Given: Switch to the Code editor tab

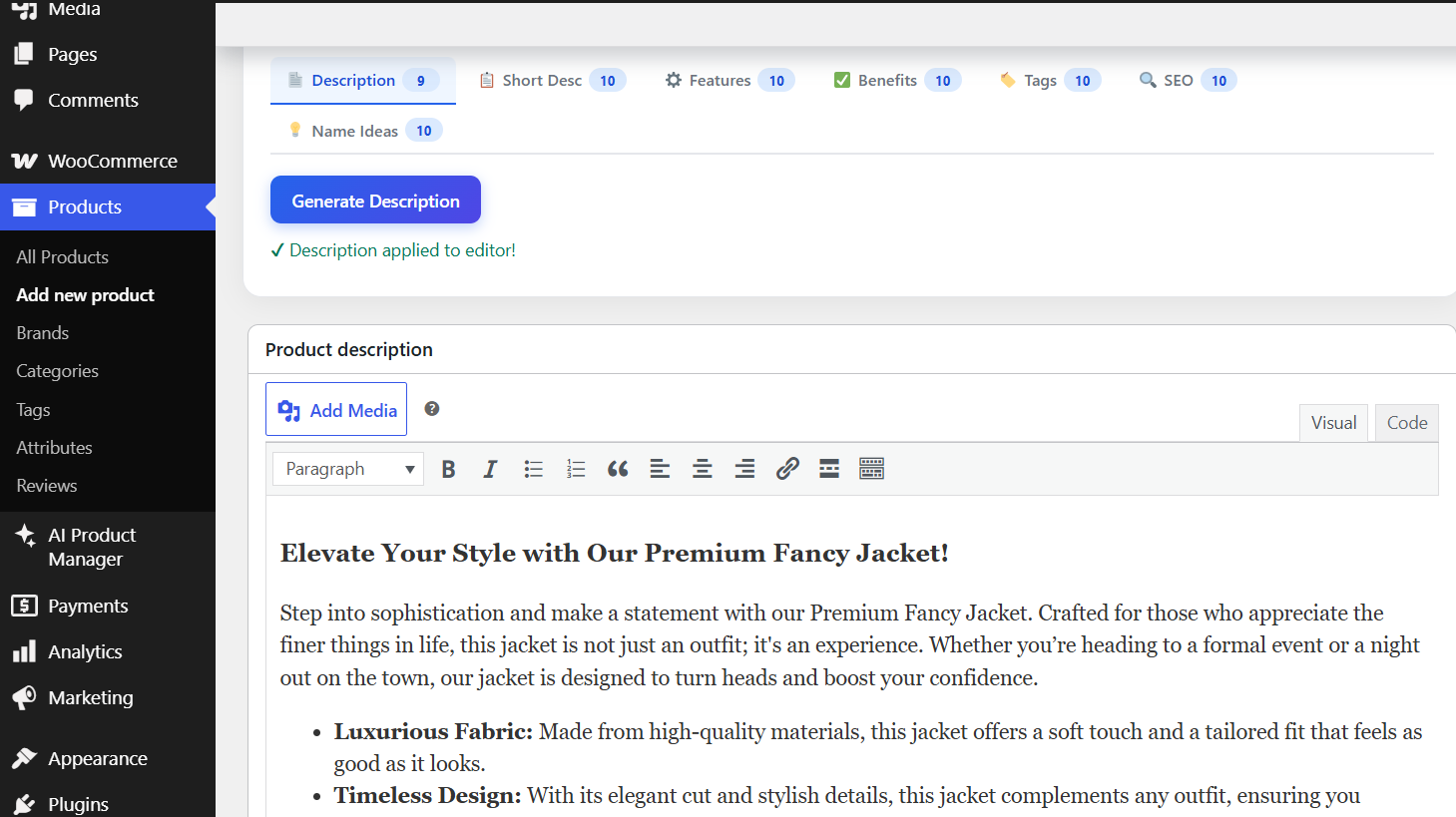Looking at the screenshot, I should click(x=1407, y=422).
